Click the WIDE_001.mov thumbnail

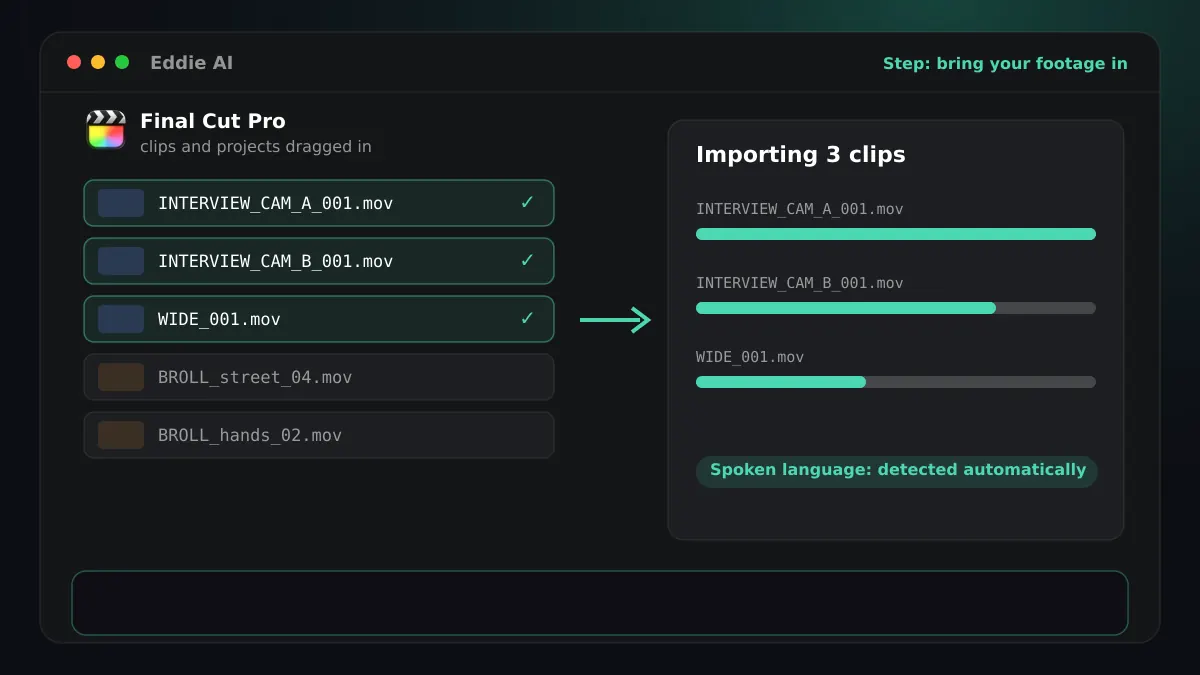[x=121, y=319]
